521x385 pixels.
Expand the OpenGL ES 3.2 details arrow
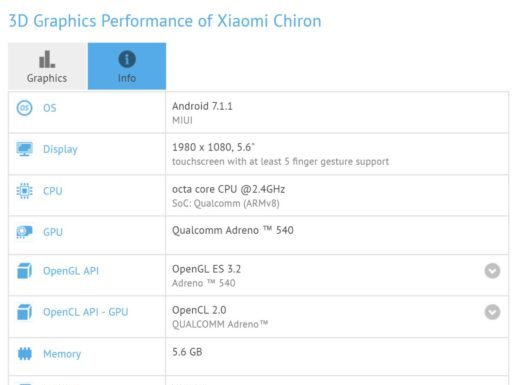[492, 271]
